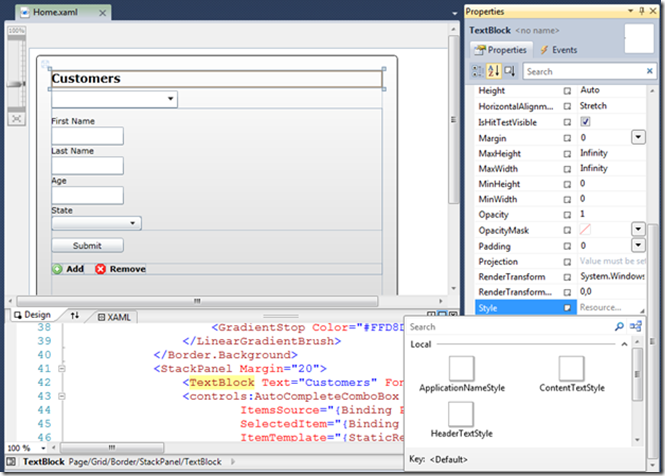Click the marker icon next to Opacity
This screenshot has height=476, width=665.
click(567, 215)
